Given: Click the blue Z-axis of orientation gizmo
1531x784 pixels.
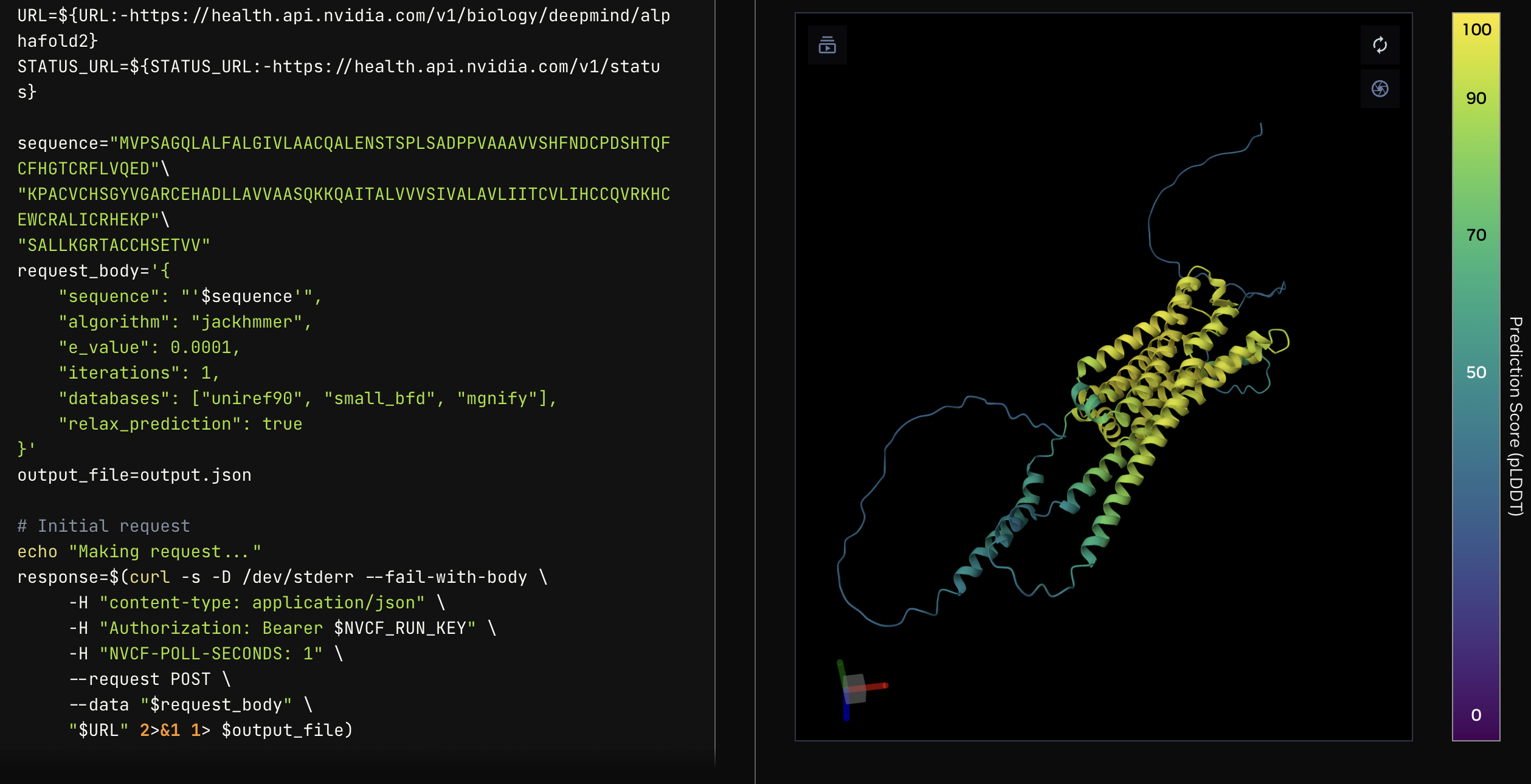Looking at the screenshot, I should [846, 712].
